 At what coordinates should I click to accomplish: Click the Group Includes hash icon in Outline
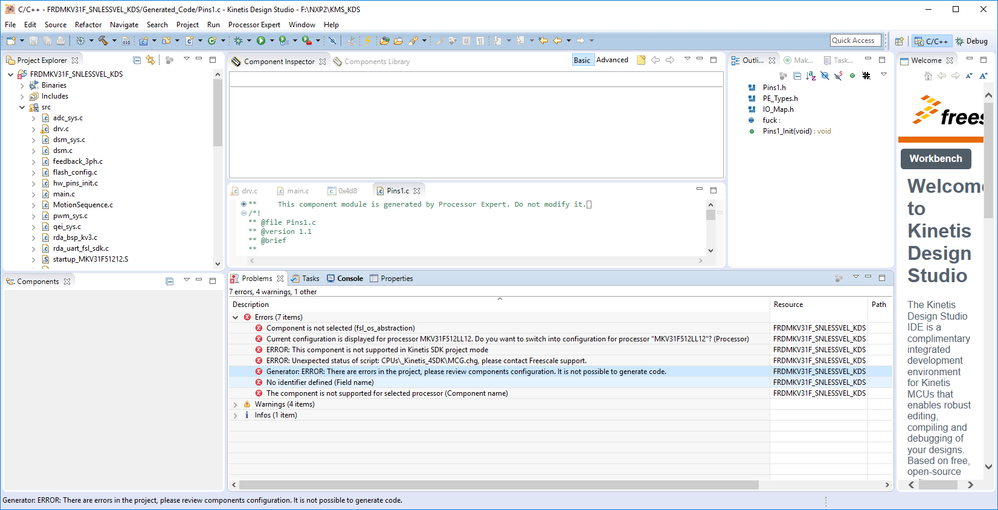pos(866,75)
